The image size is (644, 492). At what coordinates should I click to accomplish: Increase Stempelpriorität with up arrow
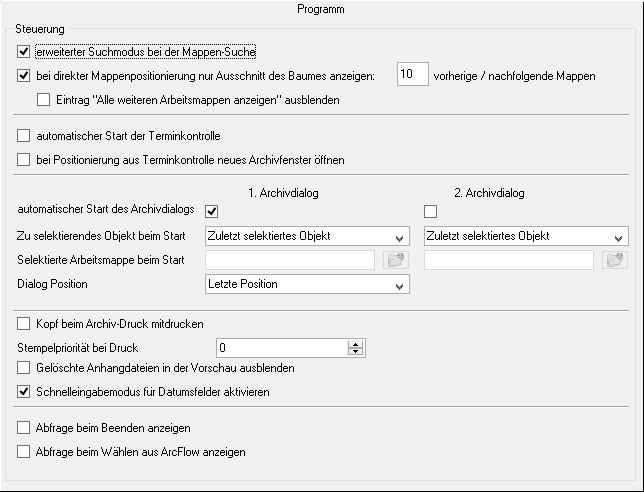pyautogui.click(x=355, y=344)
